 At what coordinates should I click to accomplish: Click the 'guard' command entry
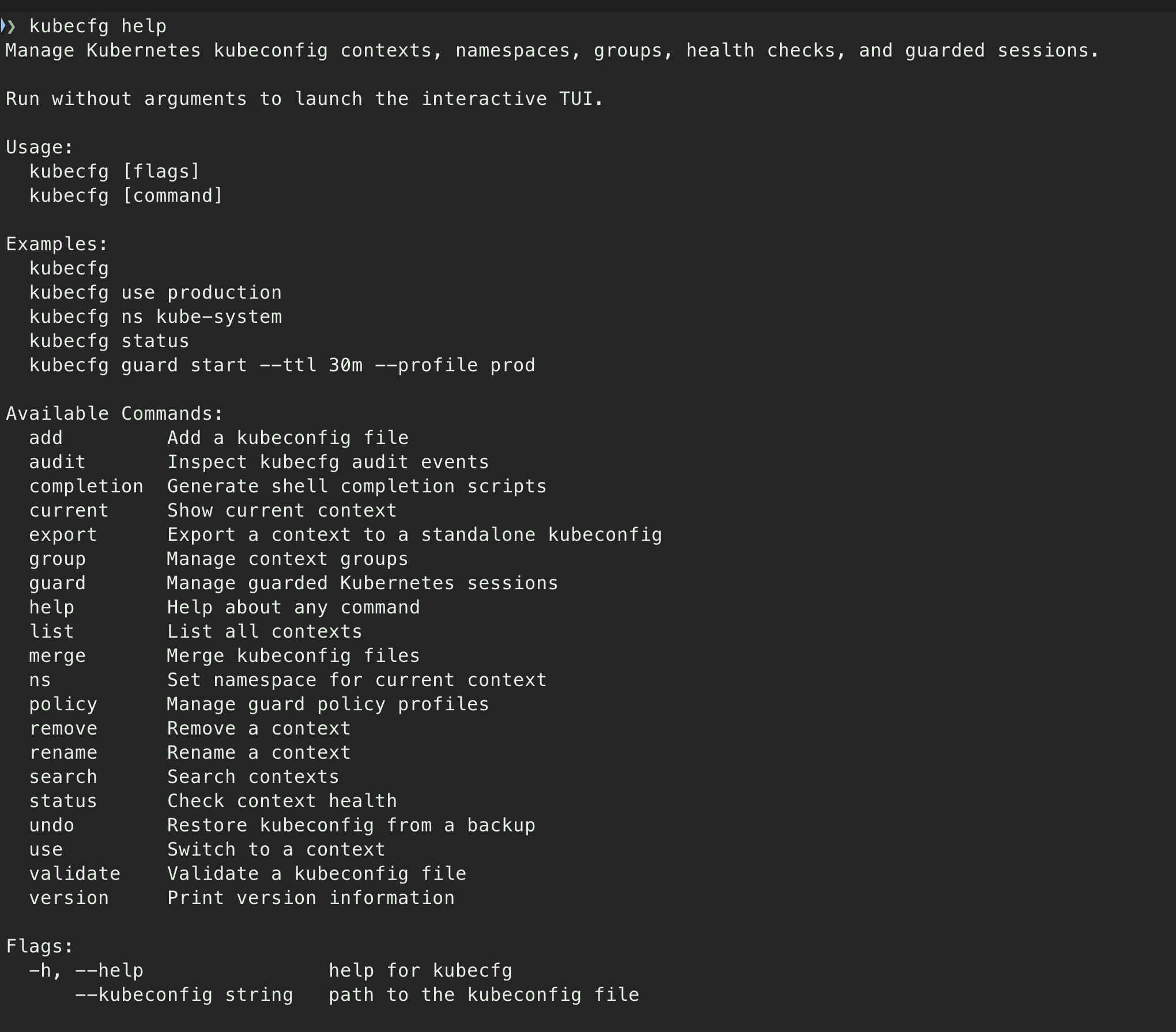coord(58,583)
